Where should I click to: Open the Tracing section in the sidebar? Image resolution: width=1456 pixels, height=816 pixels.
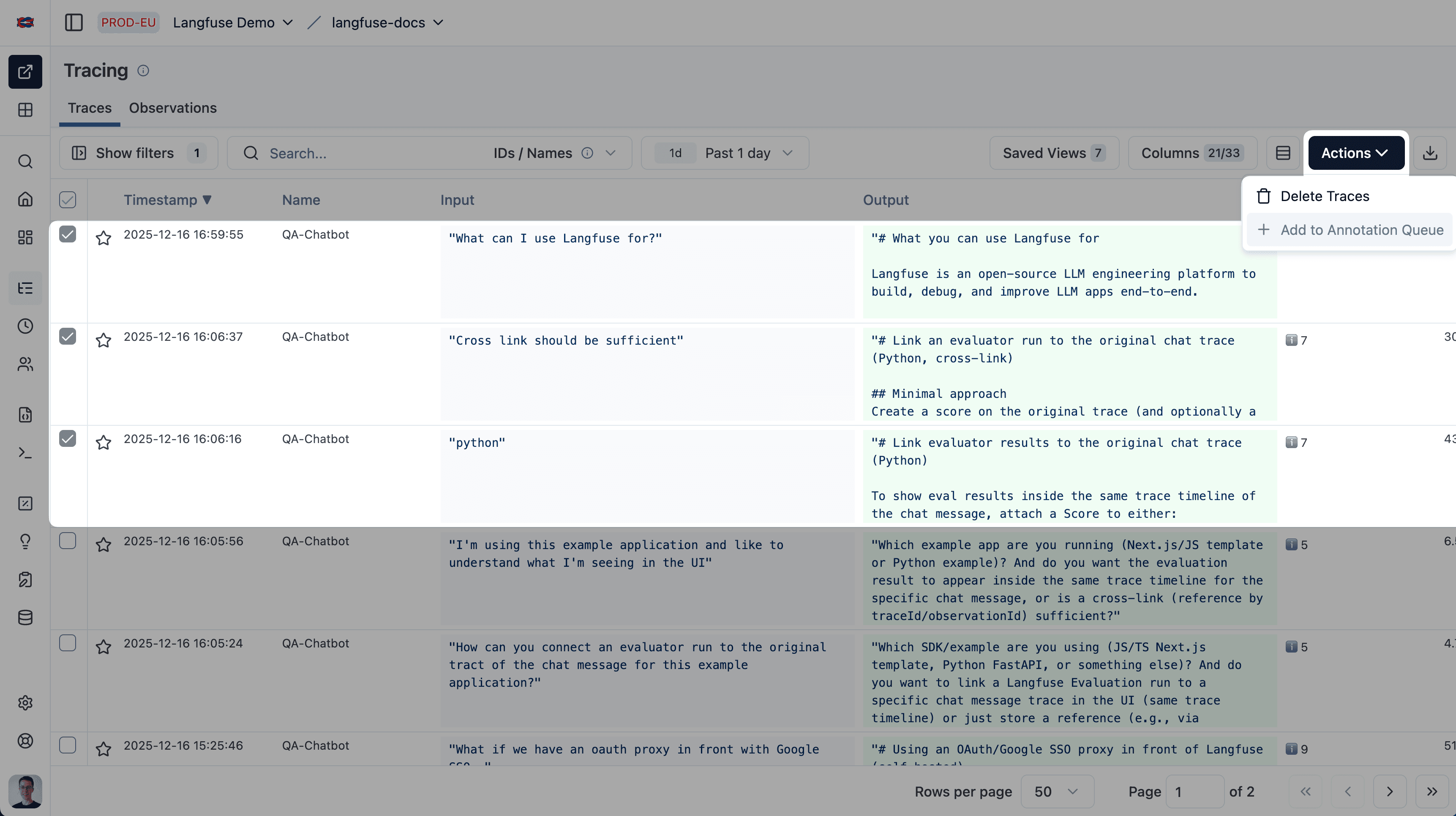coord(25,288)
